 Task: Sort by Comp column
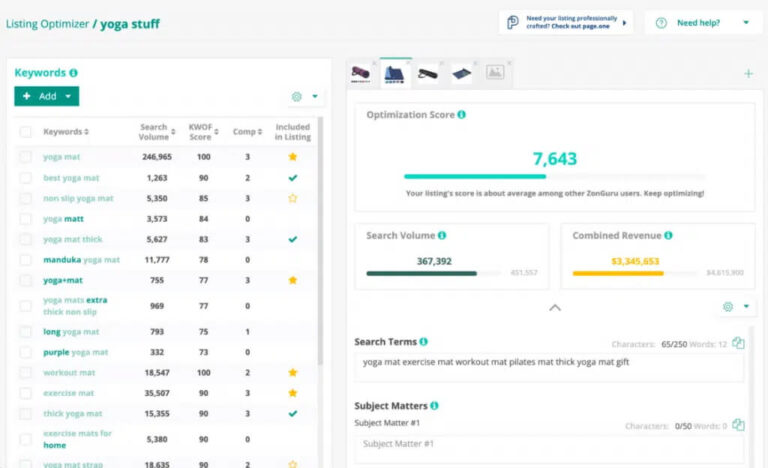point(247,132)
